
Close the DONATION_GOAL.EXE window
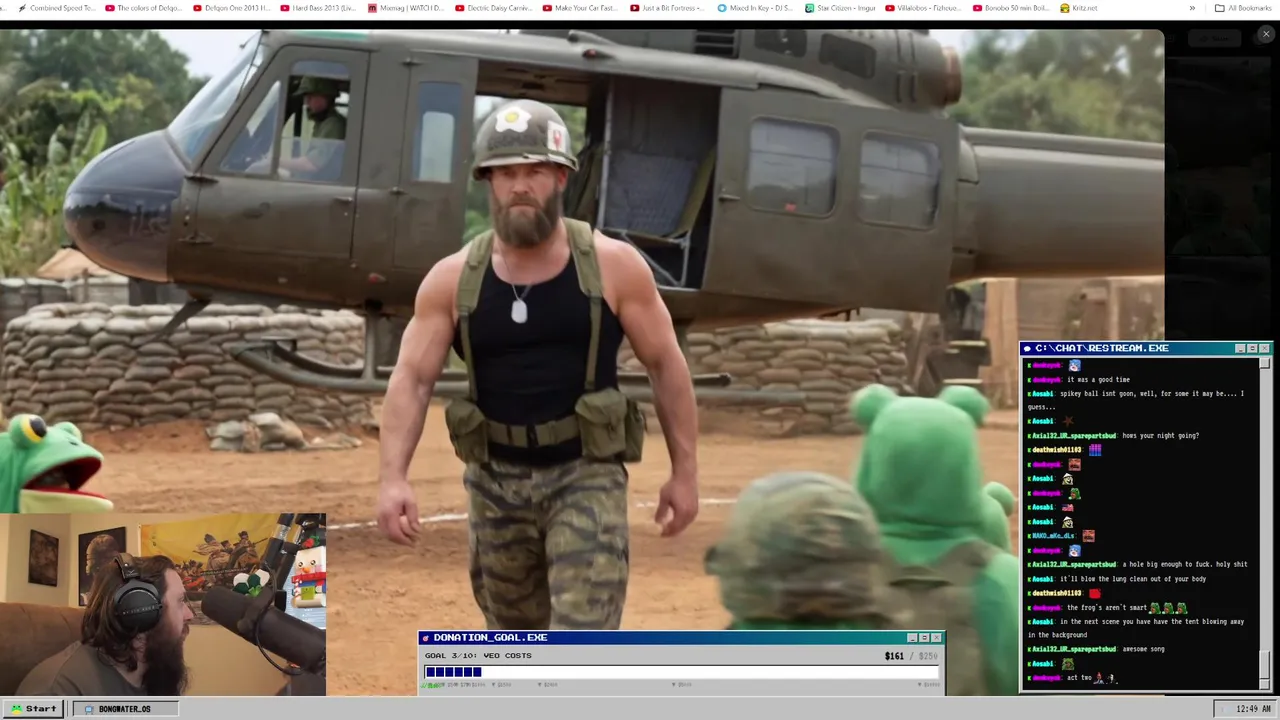click(x=936, y=638)
